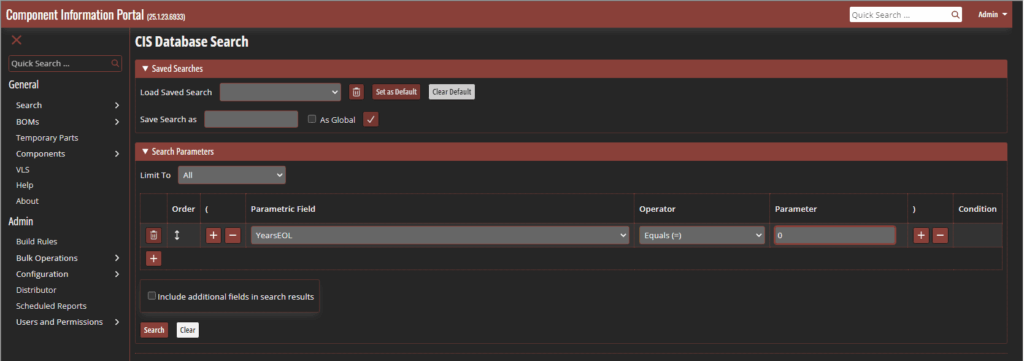Reorder the YearsEOL row with the arrow icon
The height and width of the screenshot is (361, 1024).
176,235
